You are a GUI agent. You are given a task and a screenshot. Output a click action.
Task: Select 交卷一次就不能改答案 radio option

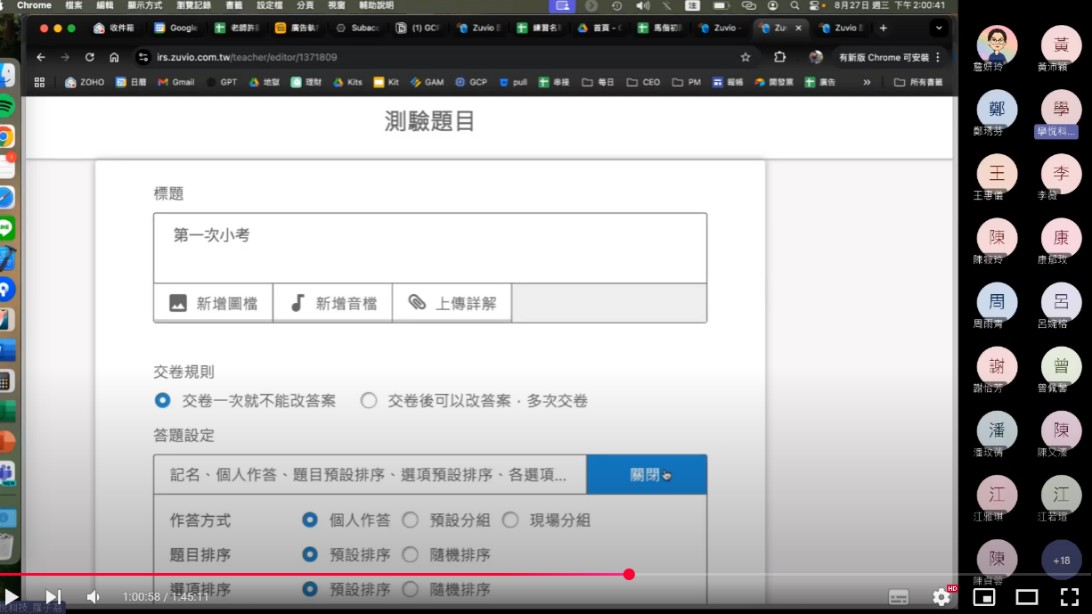coord(163,401)
